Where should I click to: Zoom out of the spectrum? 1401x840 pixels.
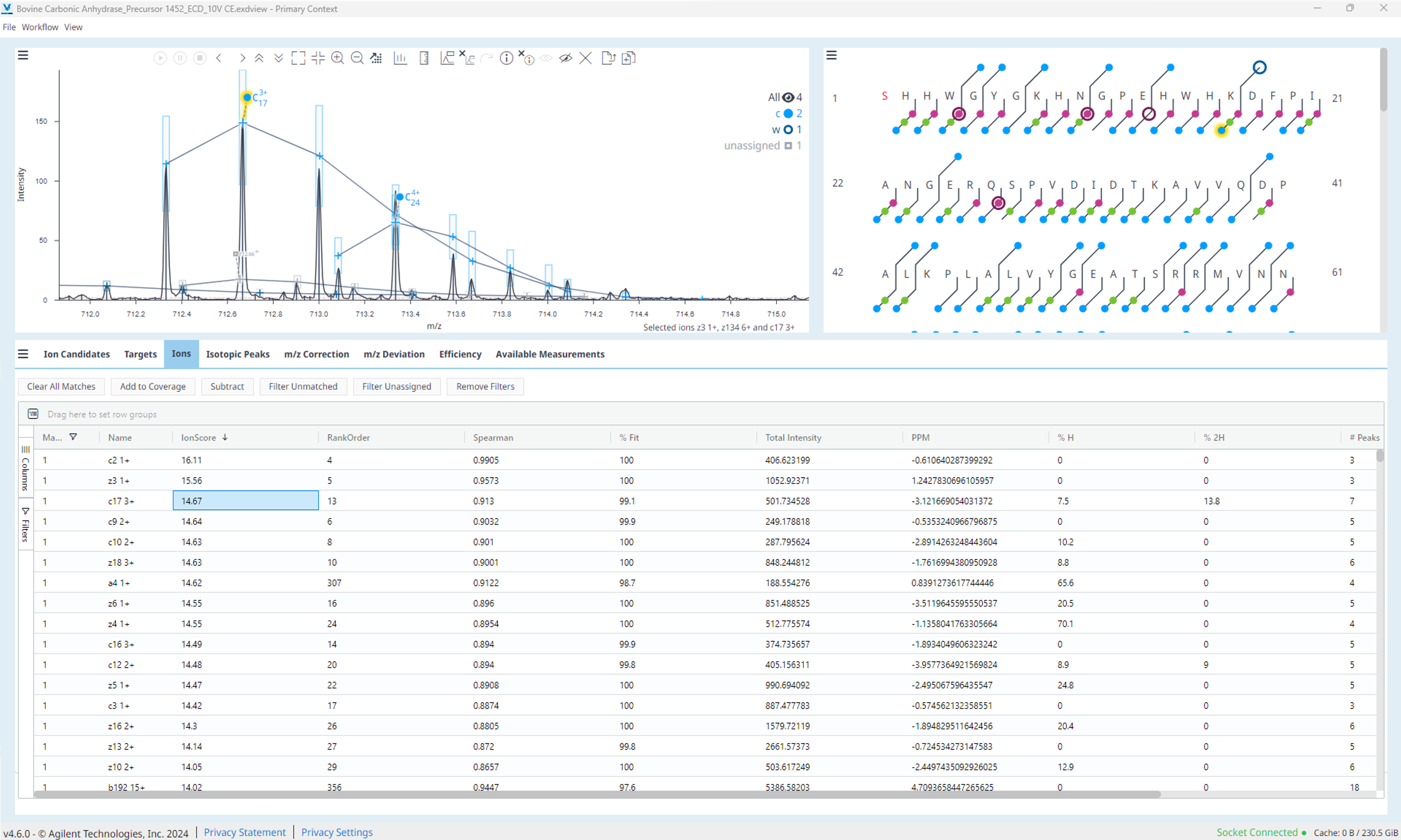[357, 58]
